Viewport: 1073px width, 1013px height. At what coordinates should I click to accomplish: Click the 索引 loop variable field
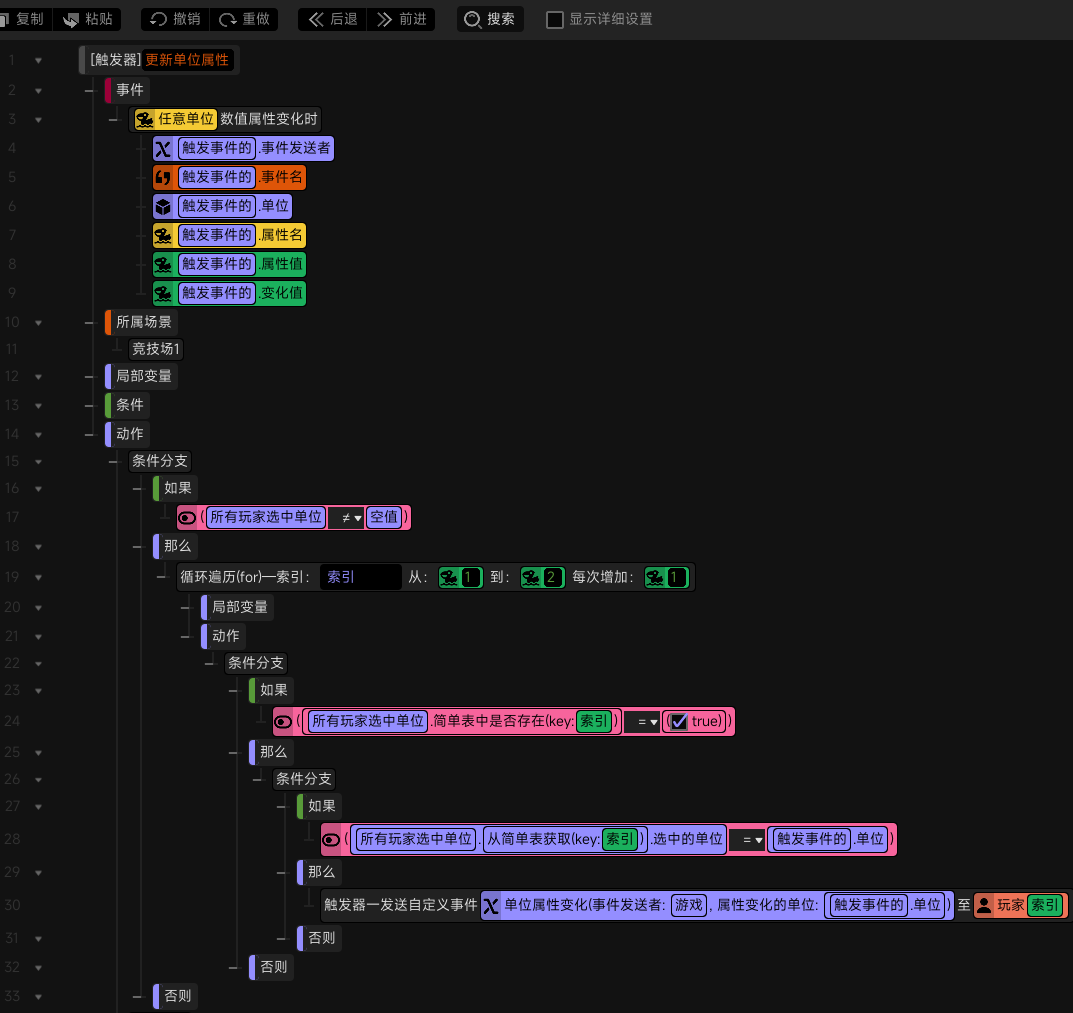point(361,577)
